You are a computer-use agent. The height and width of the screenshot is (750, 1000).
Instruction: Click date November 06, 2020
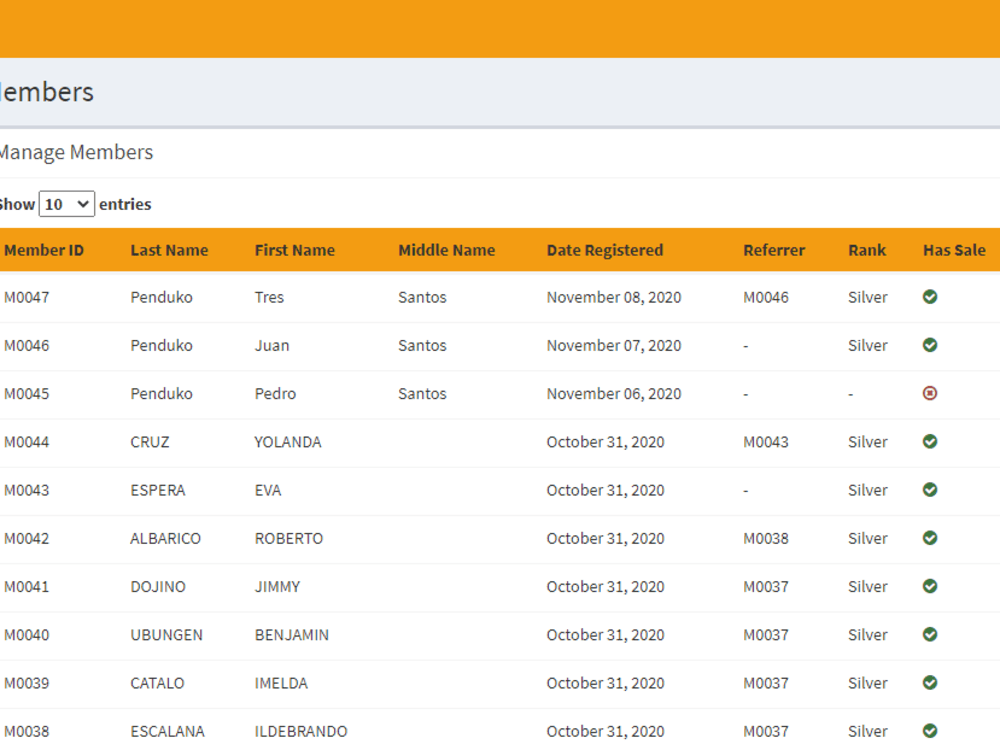pyautogui.click(x=614, y=393)
